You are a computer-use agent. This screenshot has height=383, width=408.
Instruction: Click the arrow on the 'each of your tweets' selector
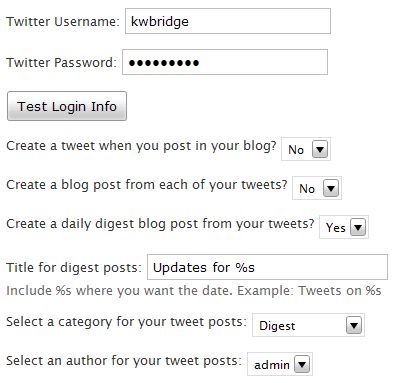pyautogui.click(x=331, y=188)
